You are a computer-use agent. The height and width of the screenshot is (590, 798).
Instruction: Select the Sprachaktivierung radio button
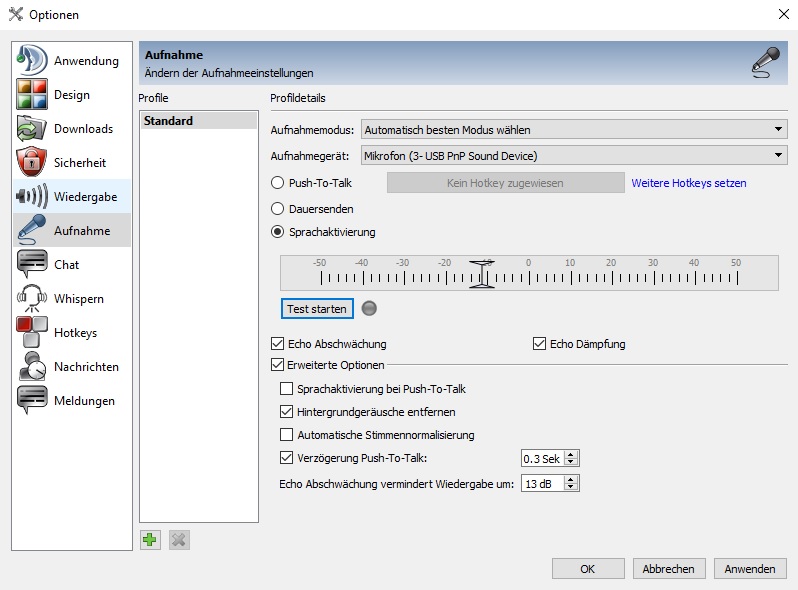point(277,232)
